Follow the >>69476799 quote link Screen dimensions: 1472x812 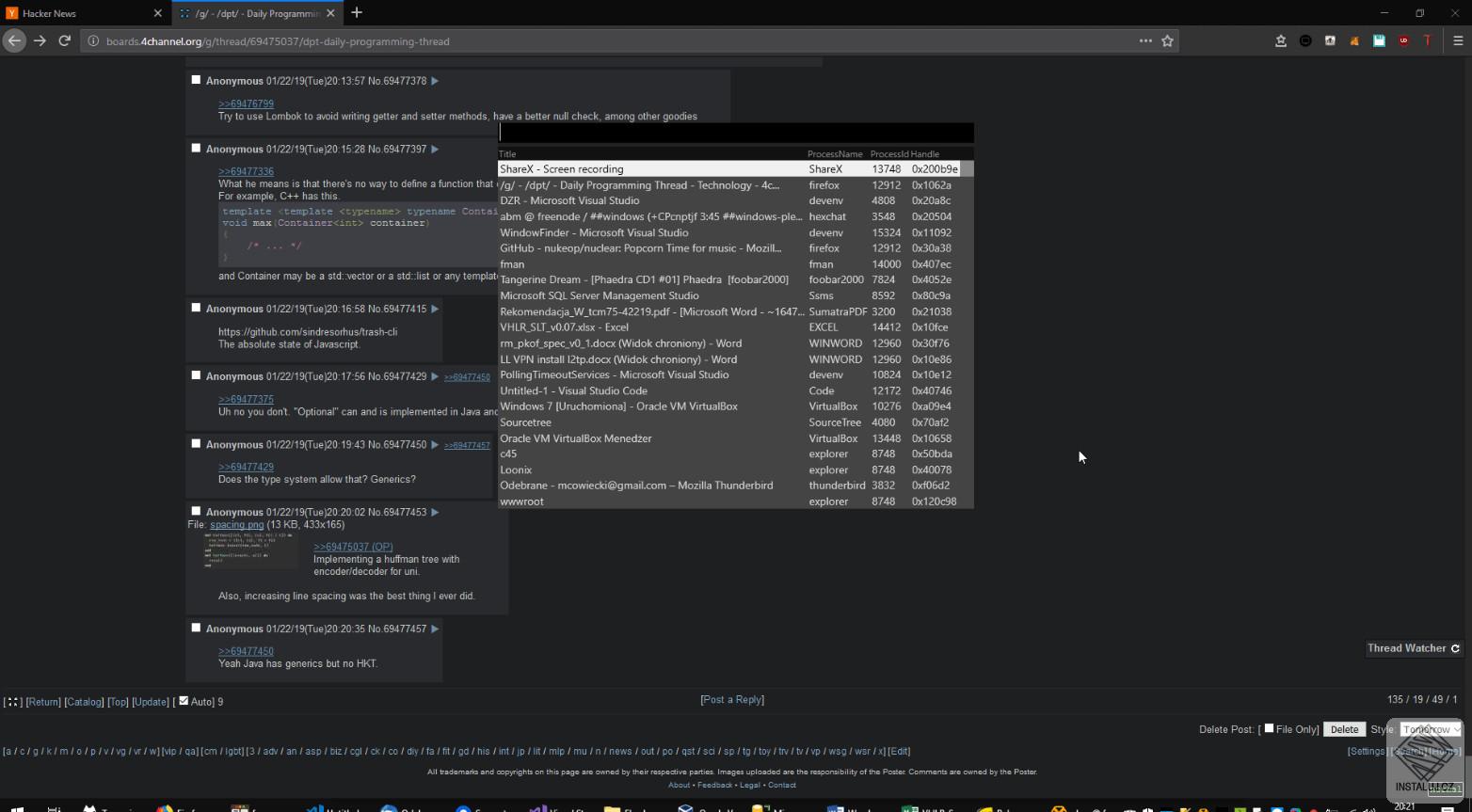[246, 104]
